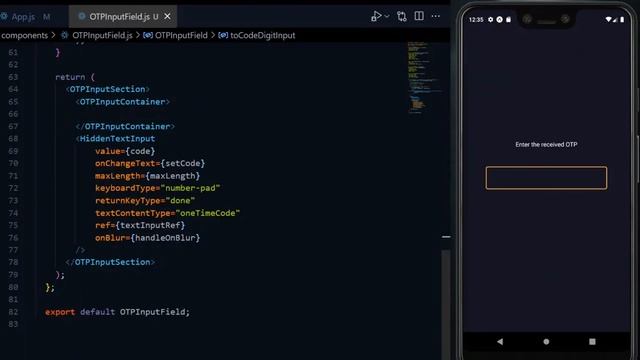640x360 pixels.
Task: Click the keyboardType "number-pad" line
Action: coord(158,188)
